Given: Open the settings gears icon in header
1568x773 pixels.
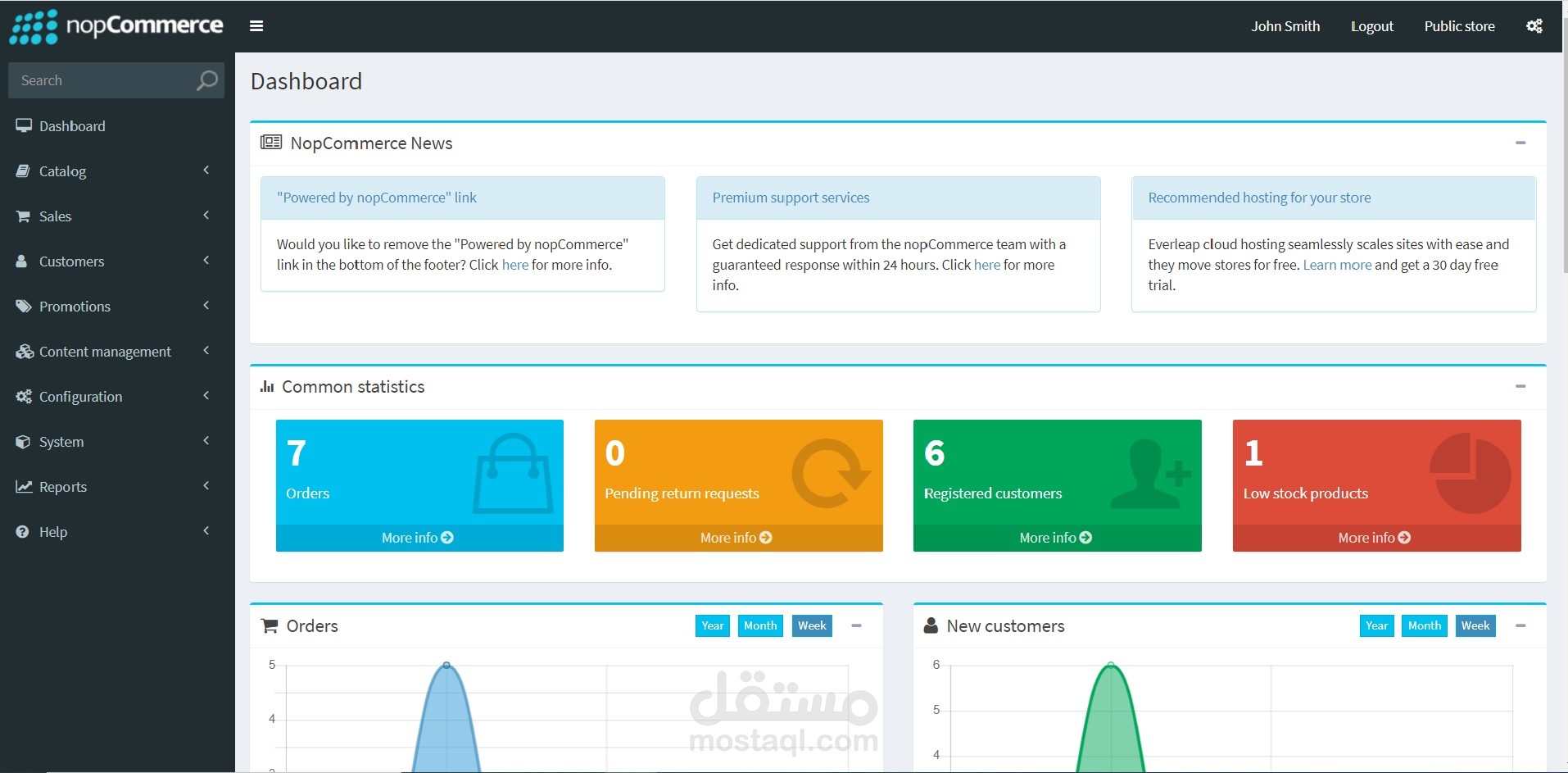Looking at the screenshot, I should tap(1534, 26).
